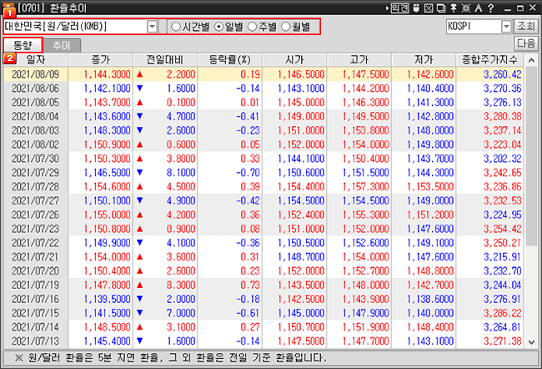Screen dimensions: 542x369
Task: Click the duplicate window icon in title bar
Action: coord(441,8)
